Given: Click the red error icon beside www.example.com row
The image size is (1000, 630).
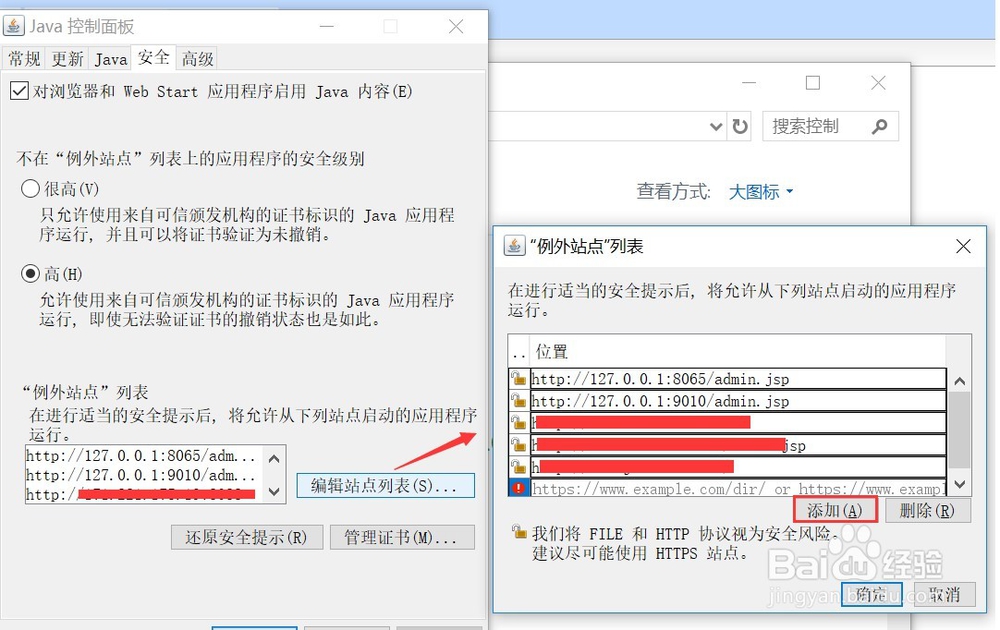Looking at the screenshot, I should pyautogui.click(x=518, y=488).
